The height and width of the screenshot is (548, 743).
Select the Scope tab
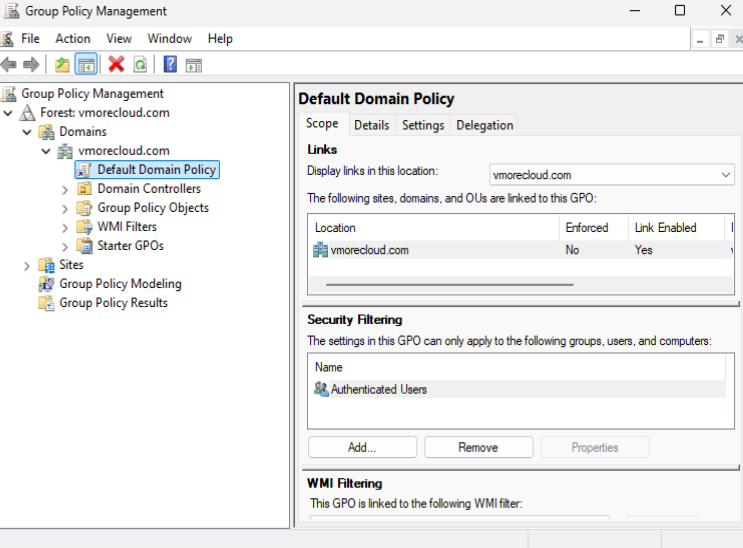pos(322,123)
